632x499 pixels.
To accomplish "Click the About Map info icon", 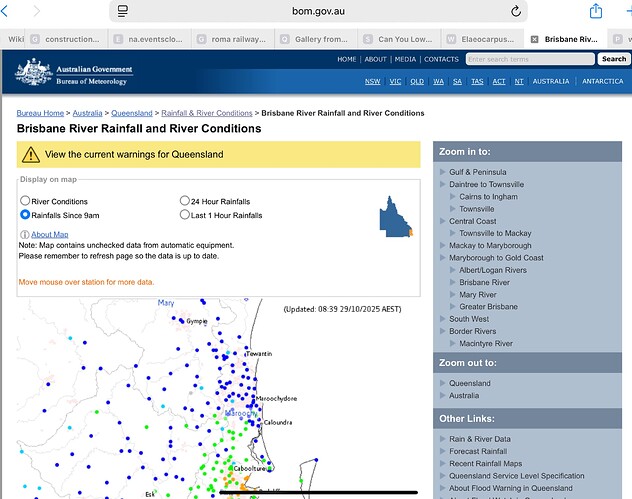I will click(25, 235).
